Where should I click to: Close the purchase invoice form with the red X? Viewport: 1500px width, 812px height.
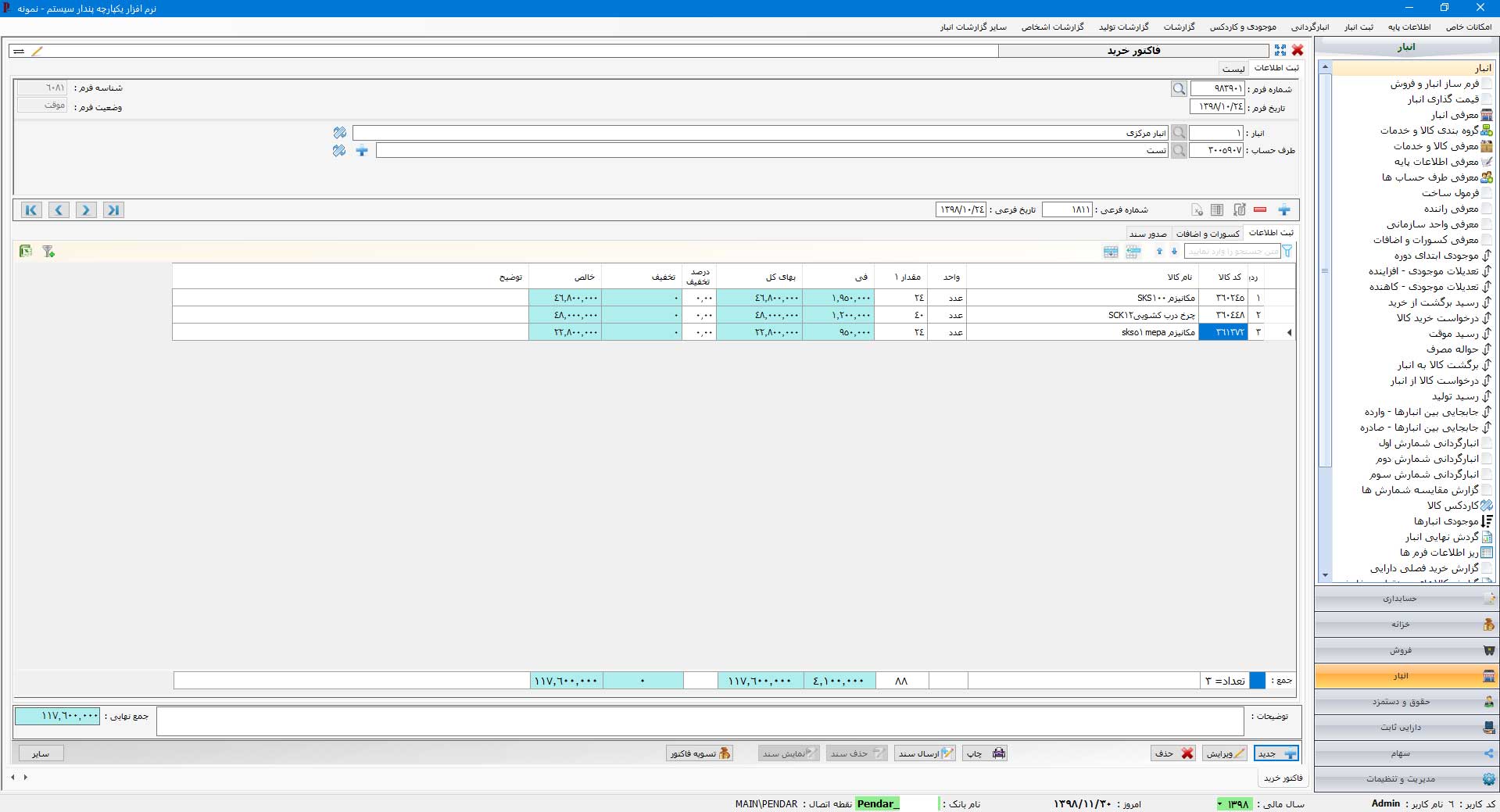[x=1298, y=50]
